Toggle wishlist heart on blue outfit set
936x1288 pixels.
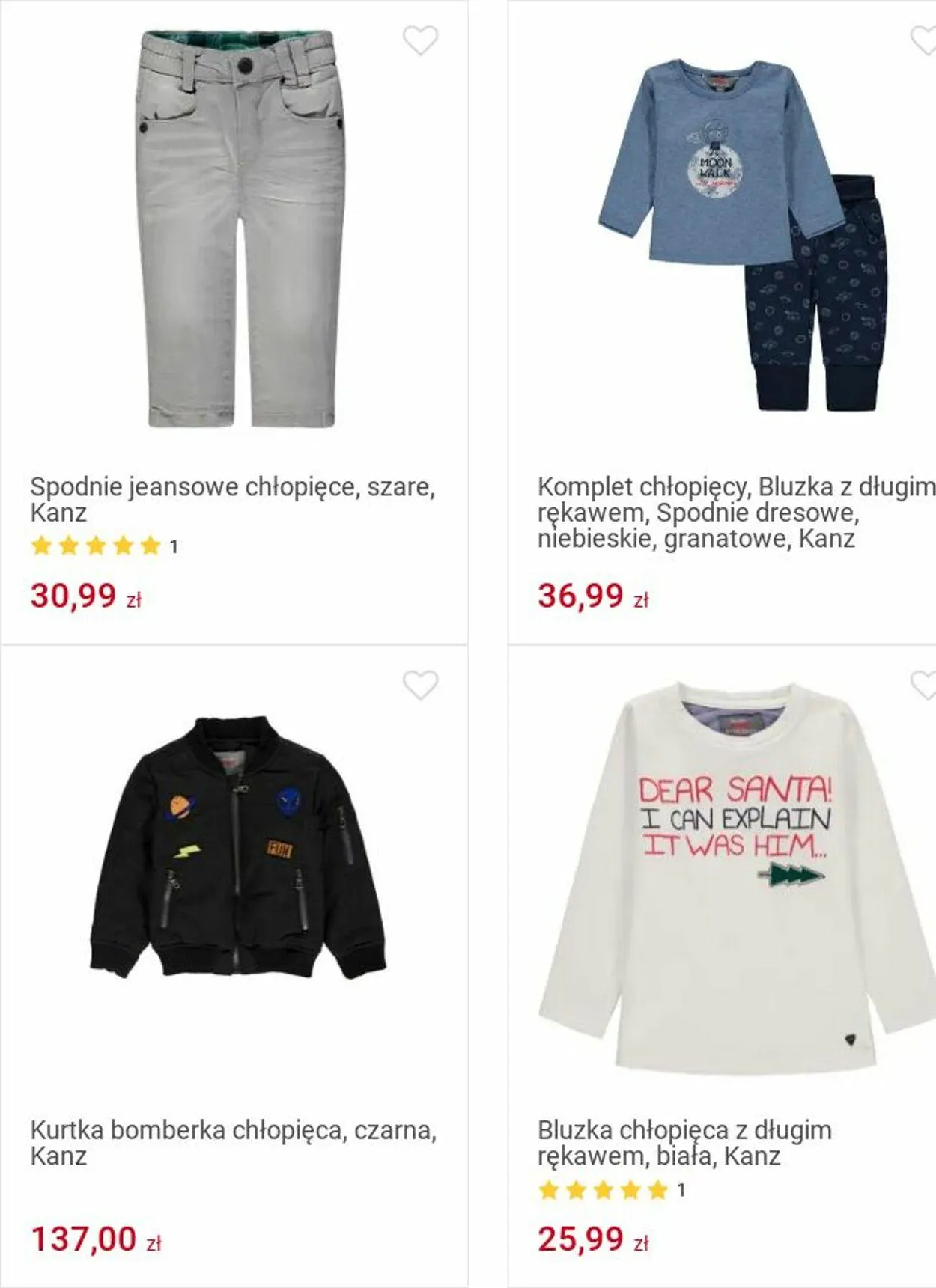coord(923,40)
